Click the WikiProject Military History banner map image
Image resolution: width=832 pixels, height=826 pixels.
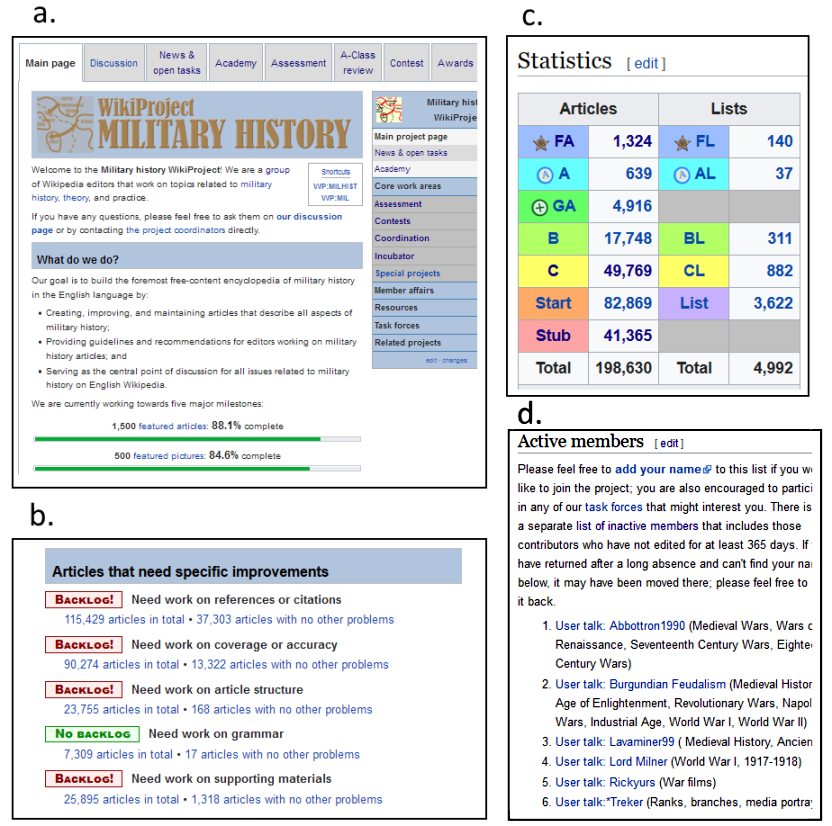65,124
